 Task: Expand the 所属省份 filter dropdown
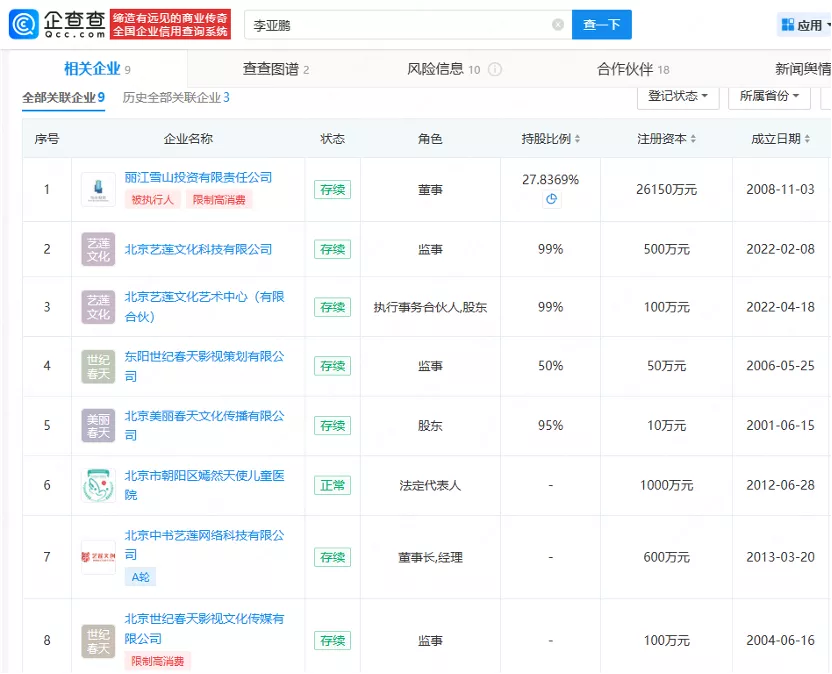(x=770, y=96)
